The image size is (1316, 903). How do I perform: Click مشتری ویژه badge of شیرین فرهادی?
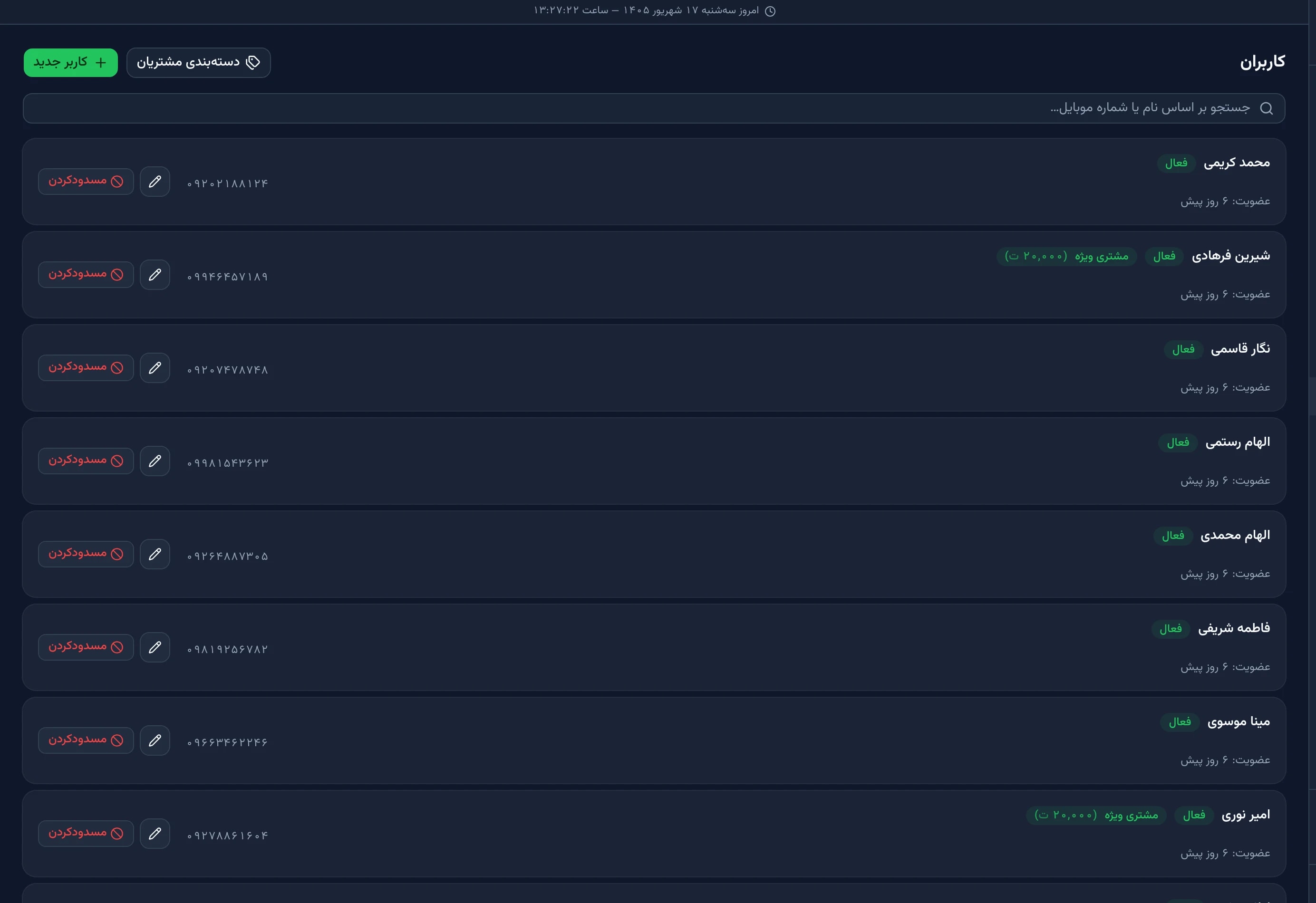[1067, 257]
